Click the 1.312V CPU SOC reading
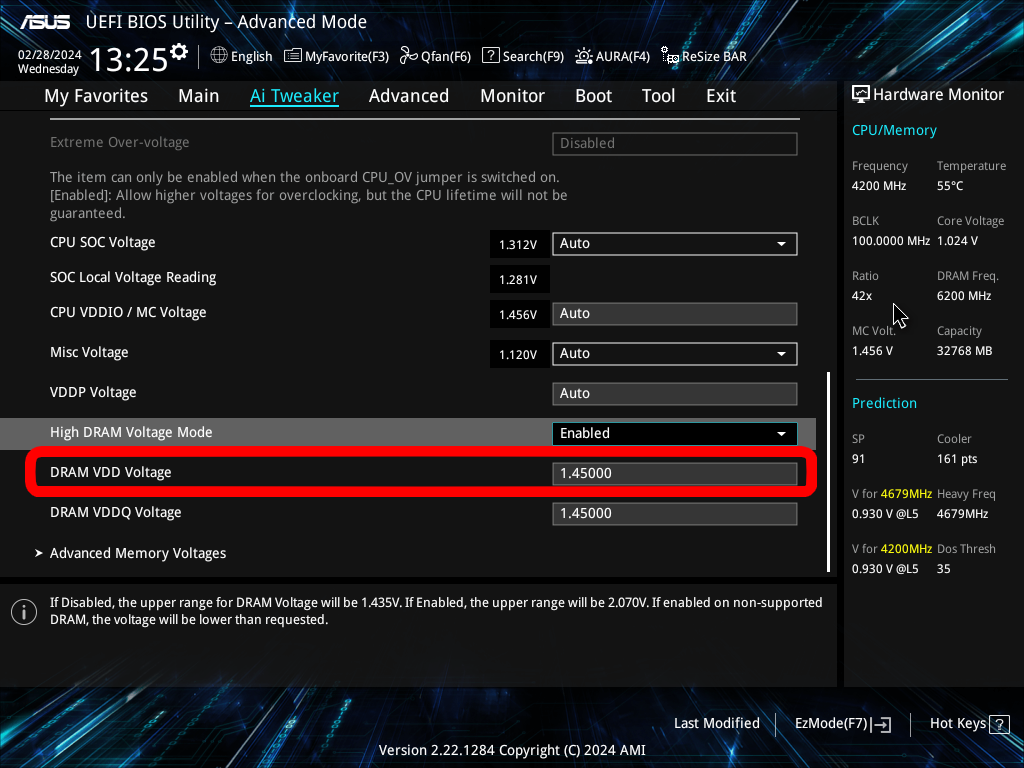 coord(518,244)
